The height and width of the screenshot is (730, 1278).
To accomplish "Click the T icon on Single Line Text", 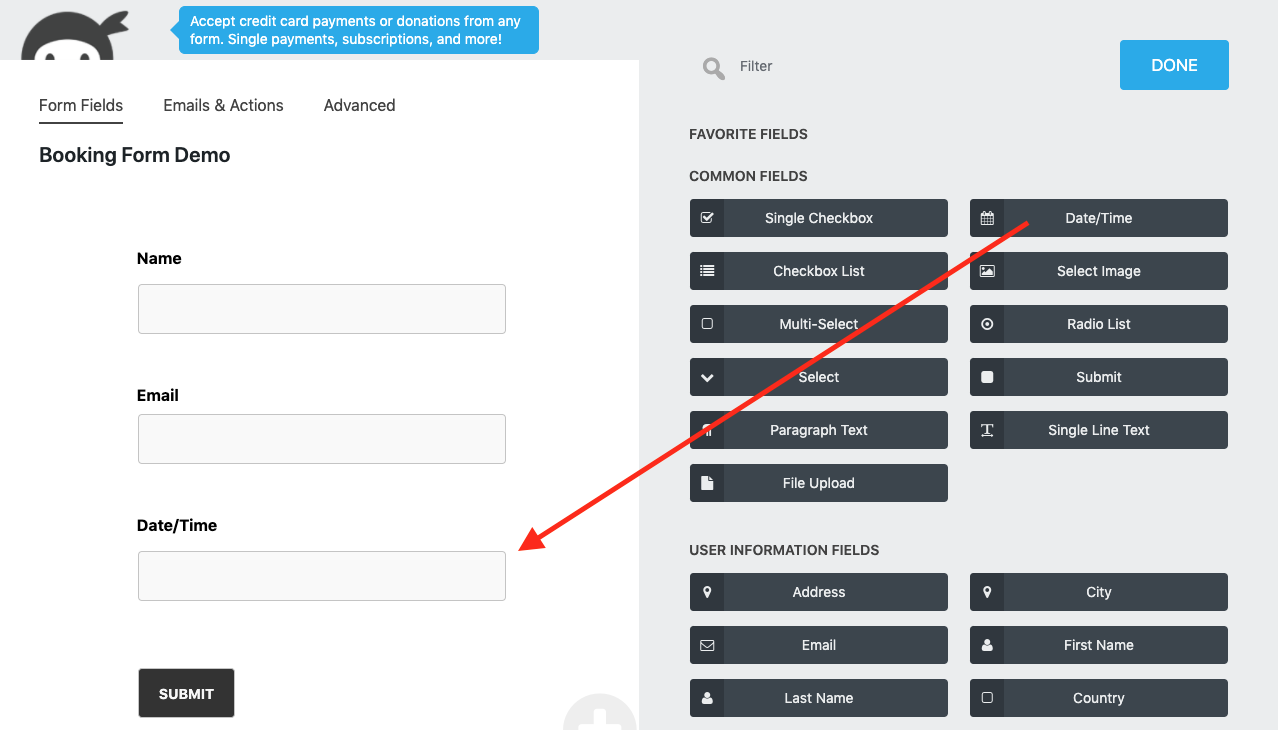I will [987, 430].
